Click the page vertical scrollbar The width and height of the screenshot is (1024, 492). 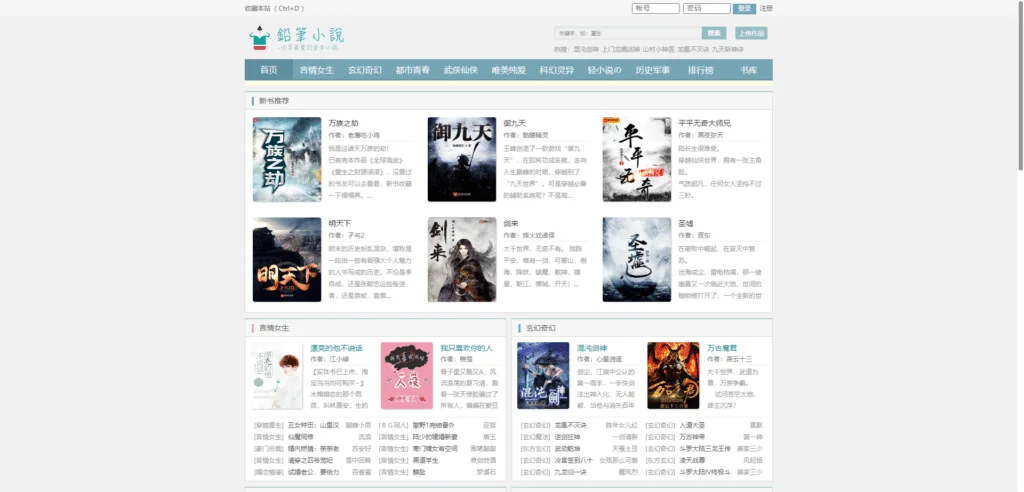[x=1020, y=246]
